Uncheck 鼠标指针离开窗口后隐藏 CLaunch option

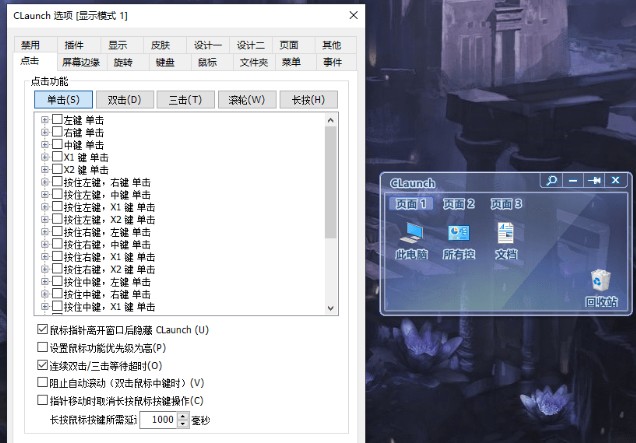(42, 330)
